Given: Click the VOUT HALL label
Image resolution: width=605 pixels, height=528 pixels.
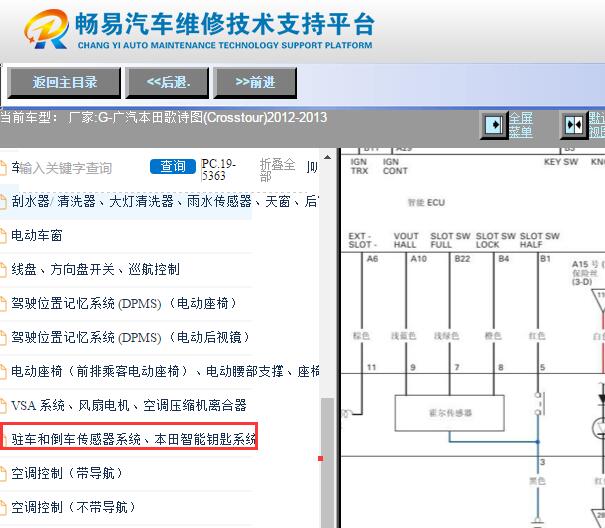Looking at the screenshot, I should click(406, 240).
